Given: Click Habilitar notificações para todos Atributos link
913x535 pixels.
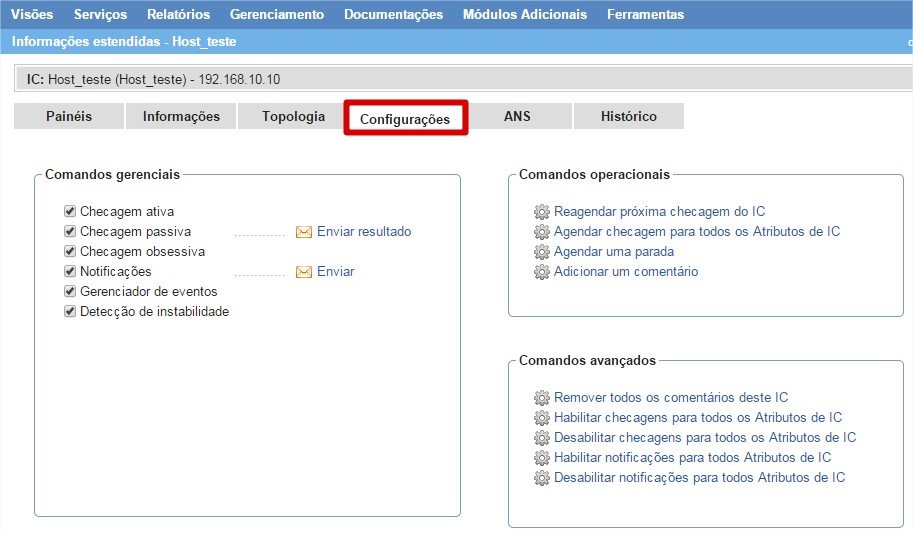Looking at the screenshot, I should [692, 458].
